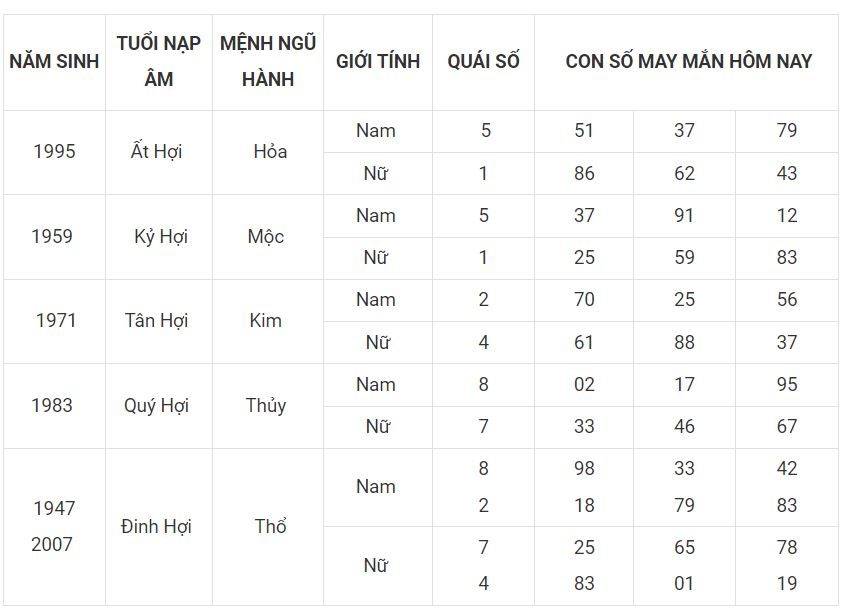Select the CON SỐ MAY MẮN HÔM NAY header
This screenshot has height=609, width=845.
[x=688, y=61]
